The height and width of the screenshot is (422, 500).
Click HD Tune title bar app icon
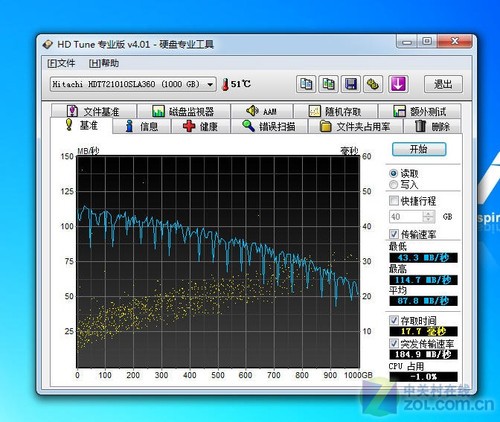pos(48,44)
